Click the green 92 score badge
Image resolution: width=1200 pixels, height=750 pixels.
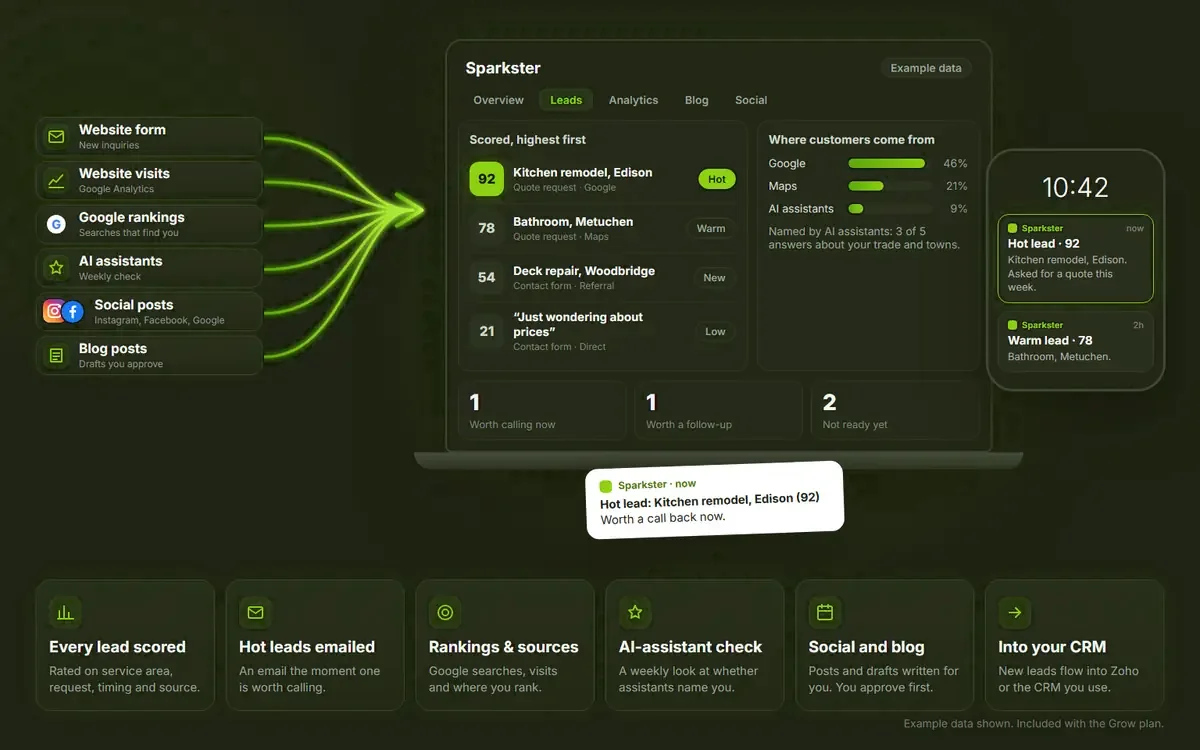pos(487,179)
